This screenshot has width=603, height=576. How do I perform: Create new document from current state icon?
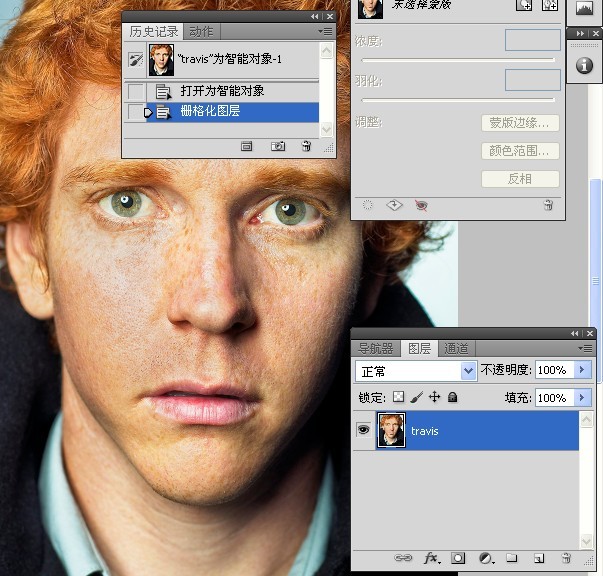(247, 146)
